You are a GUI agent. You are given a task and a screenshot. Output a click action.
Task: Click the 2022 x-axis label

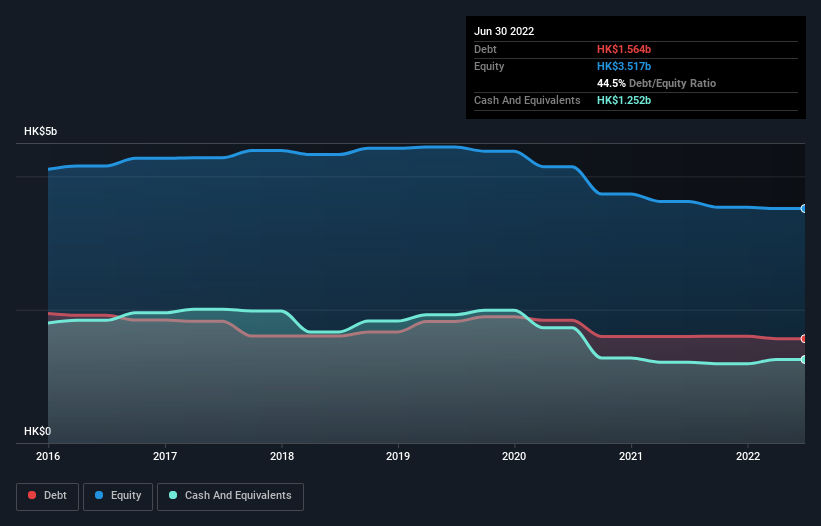[x=748, y=456]
